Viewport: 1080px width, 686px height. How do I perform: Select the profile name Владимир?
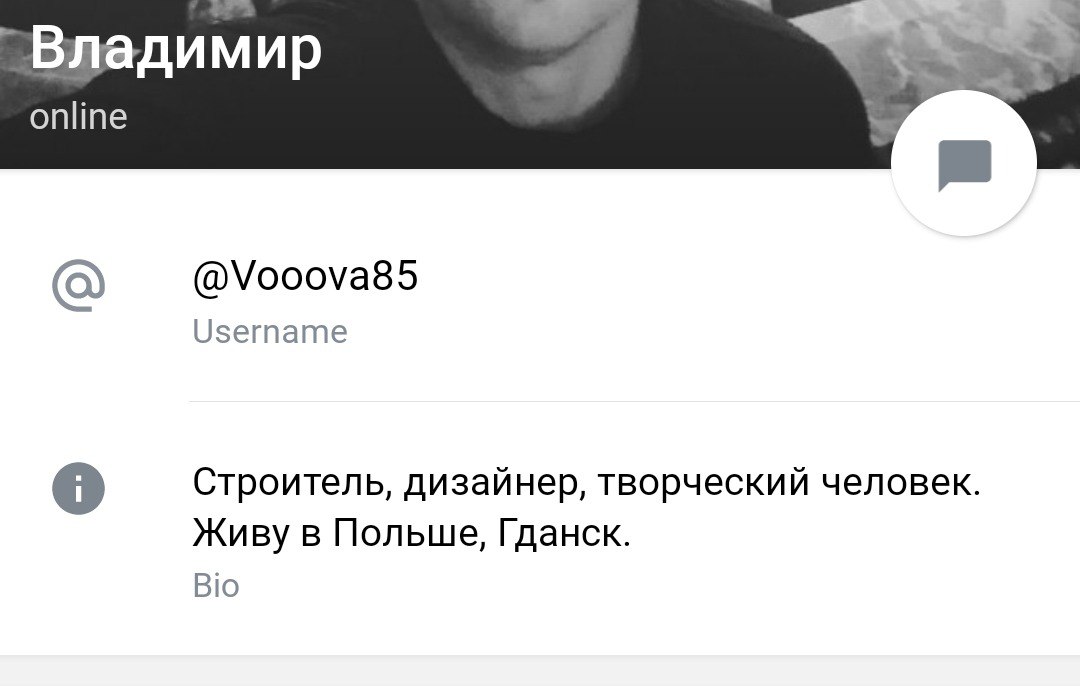tap(176, 48)
